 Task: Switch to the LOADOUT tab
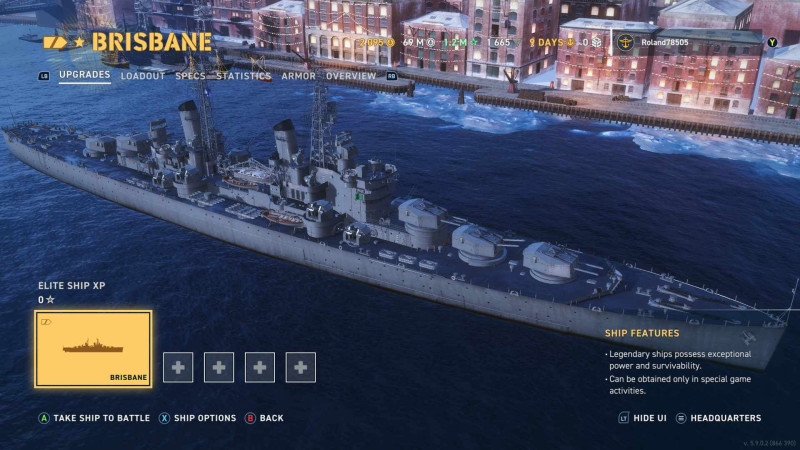click(x=143, y=76)
